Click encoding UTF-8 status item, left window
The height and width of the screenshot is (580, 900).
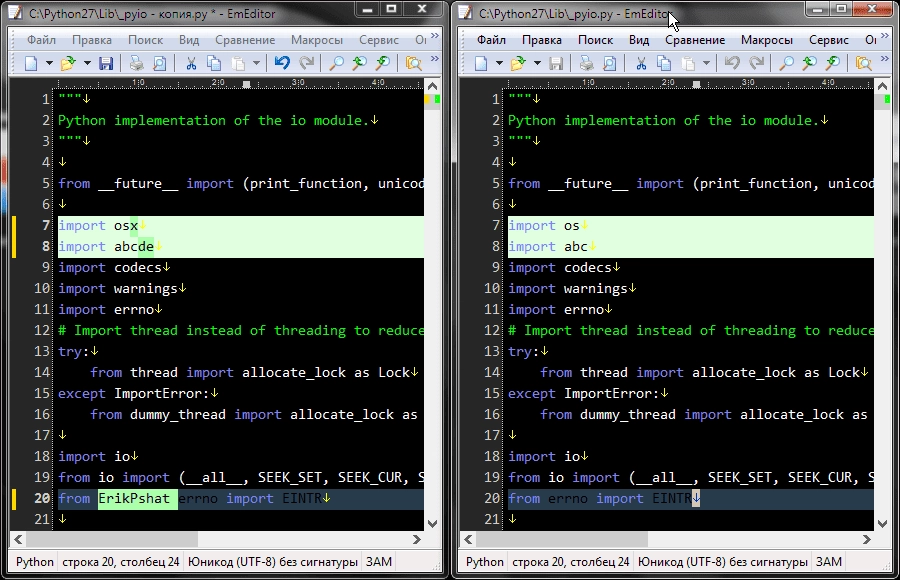(x=273, y=562)
